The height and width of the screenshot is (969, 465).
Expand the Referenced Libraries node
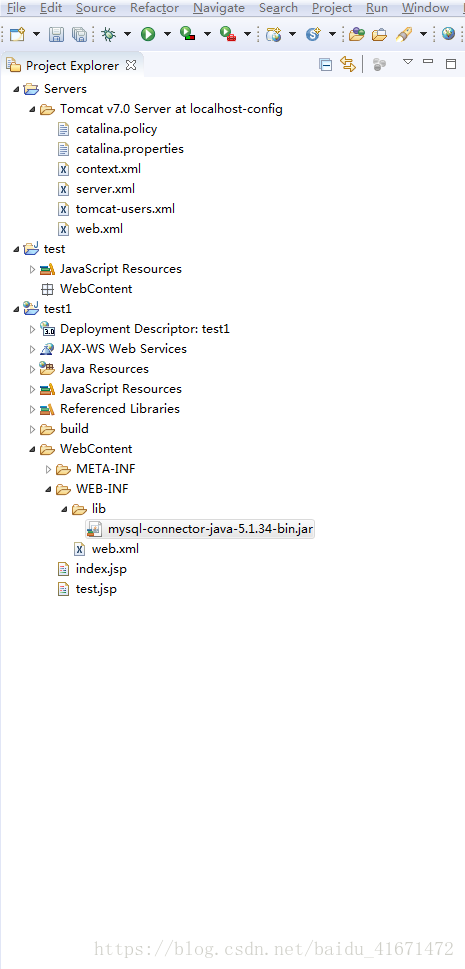click(x=32, y=409)
